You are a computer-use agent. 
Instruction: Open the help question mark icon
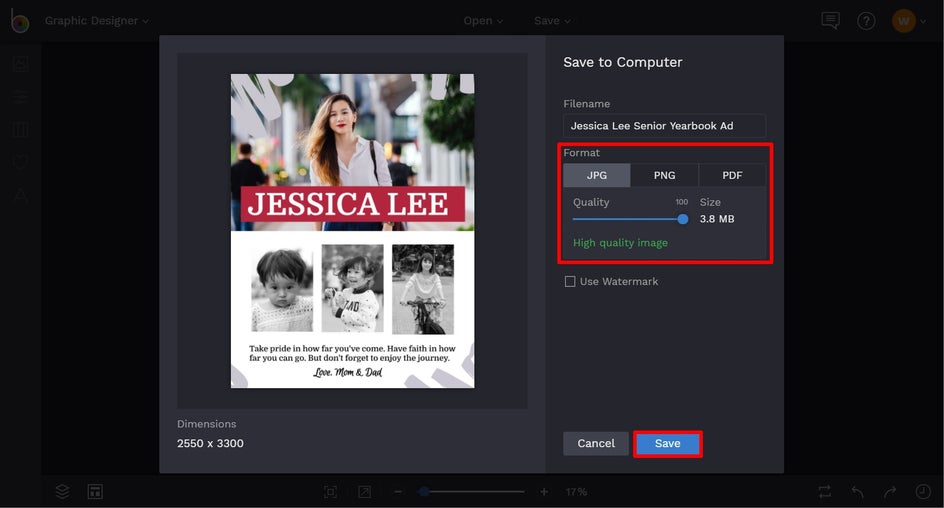point(866,21)
